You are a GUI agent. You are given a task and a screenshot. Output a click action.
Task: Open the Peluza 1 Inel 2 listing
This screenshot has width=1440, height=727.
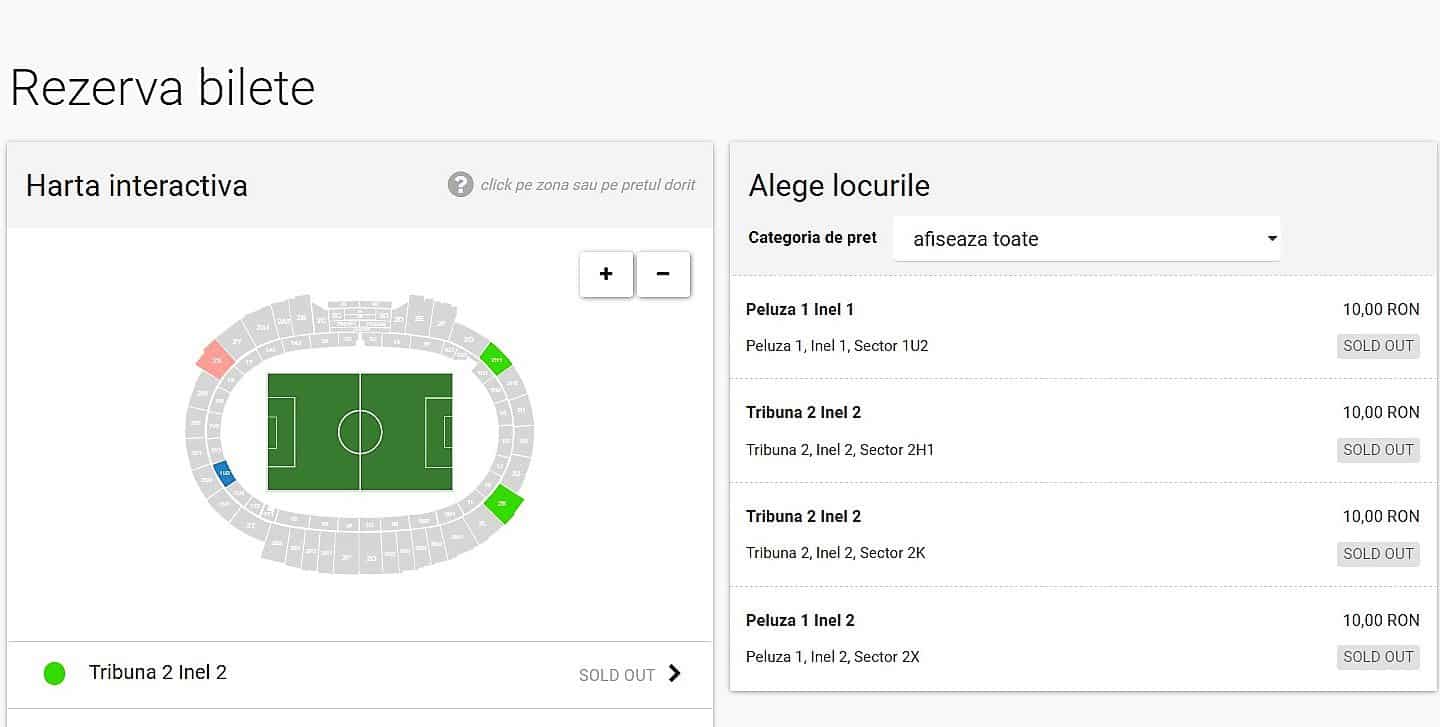coord(1083,638)
